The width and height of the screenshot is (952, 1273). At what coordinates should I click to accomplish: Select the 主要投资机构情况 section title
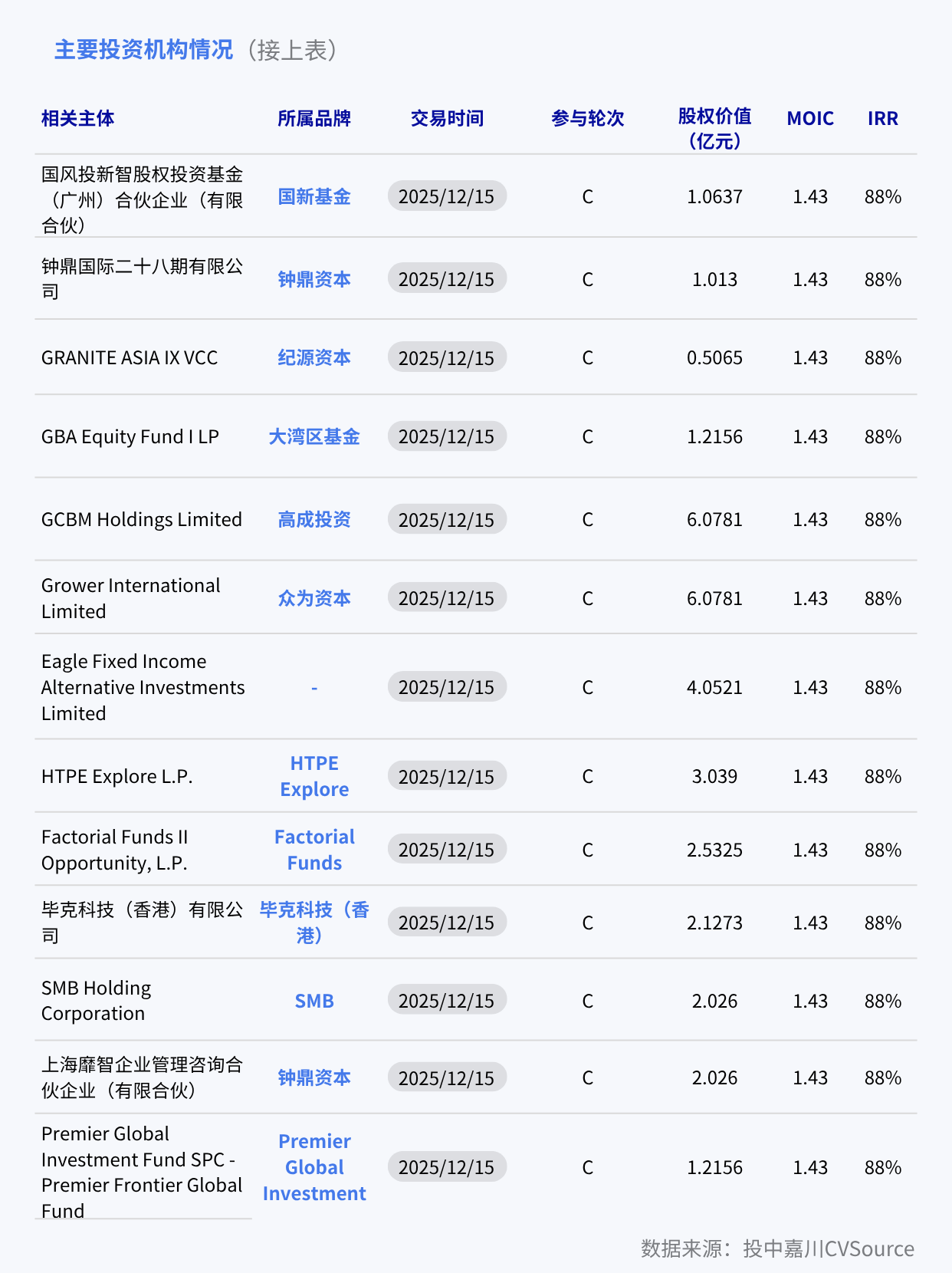coord(143,51)
